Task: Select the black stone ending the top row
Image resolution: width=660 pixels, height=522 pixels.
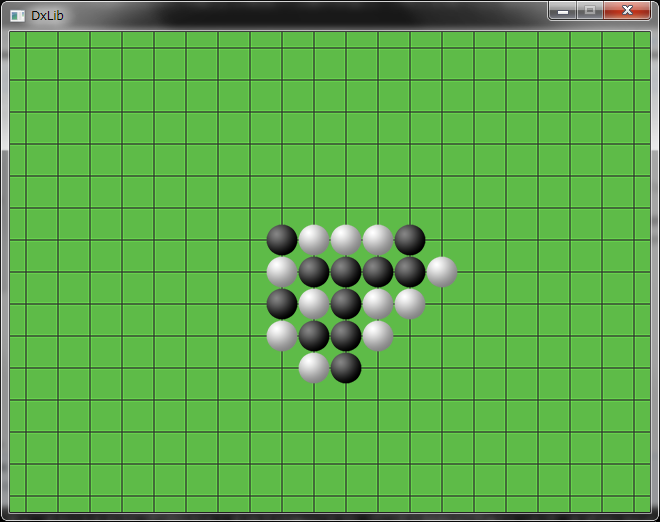Action: point(410,240)
